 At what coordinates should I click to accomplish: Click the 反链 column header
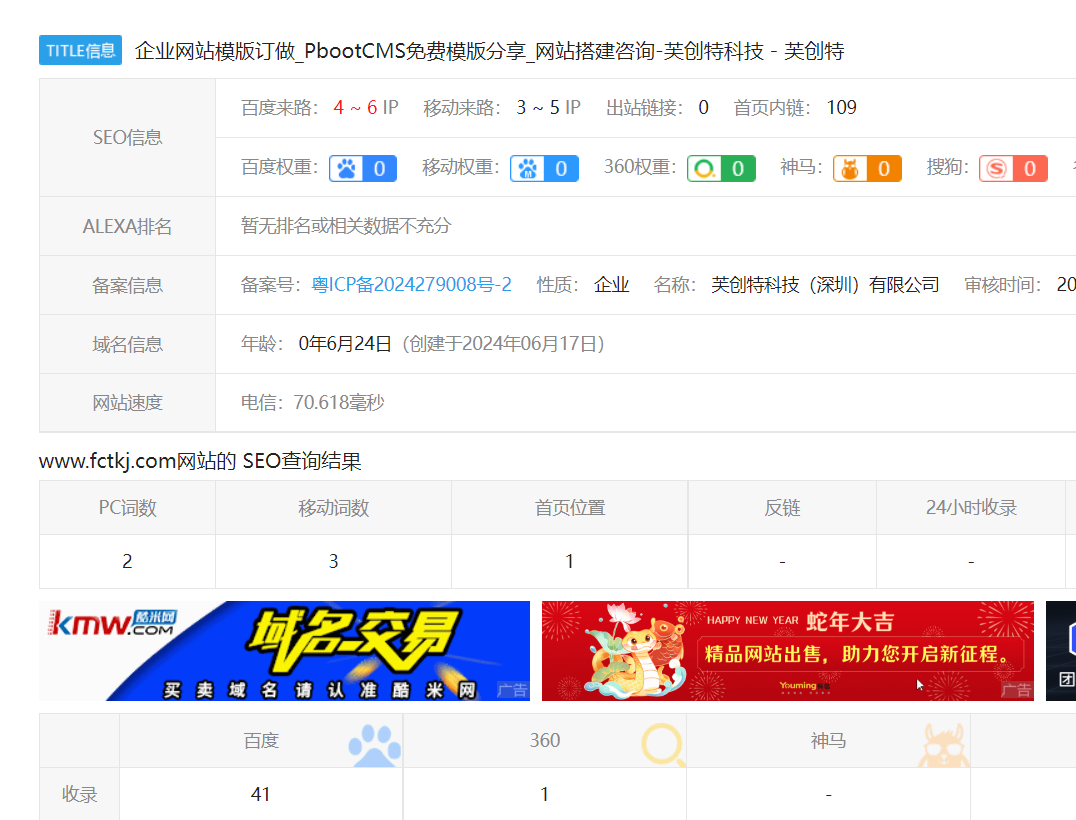782,508
